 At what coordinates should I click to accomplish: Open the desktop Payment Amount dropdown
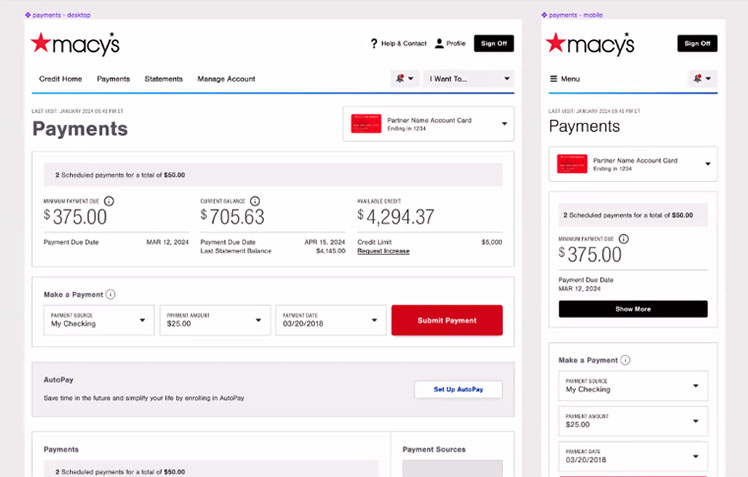(x=214, y=320)
